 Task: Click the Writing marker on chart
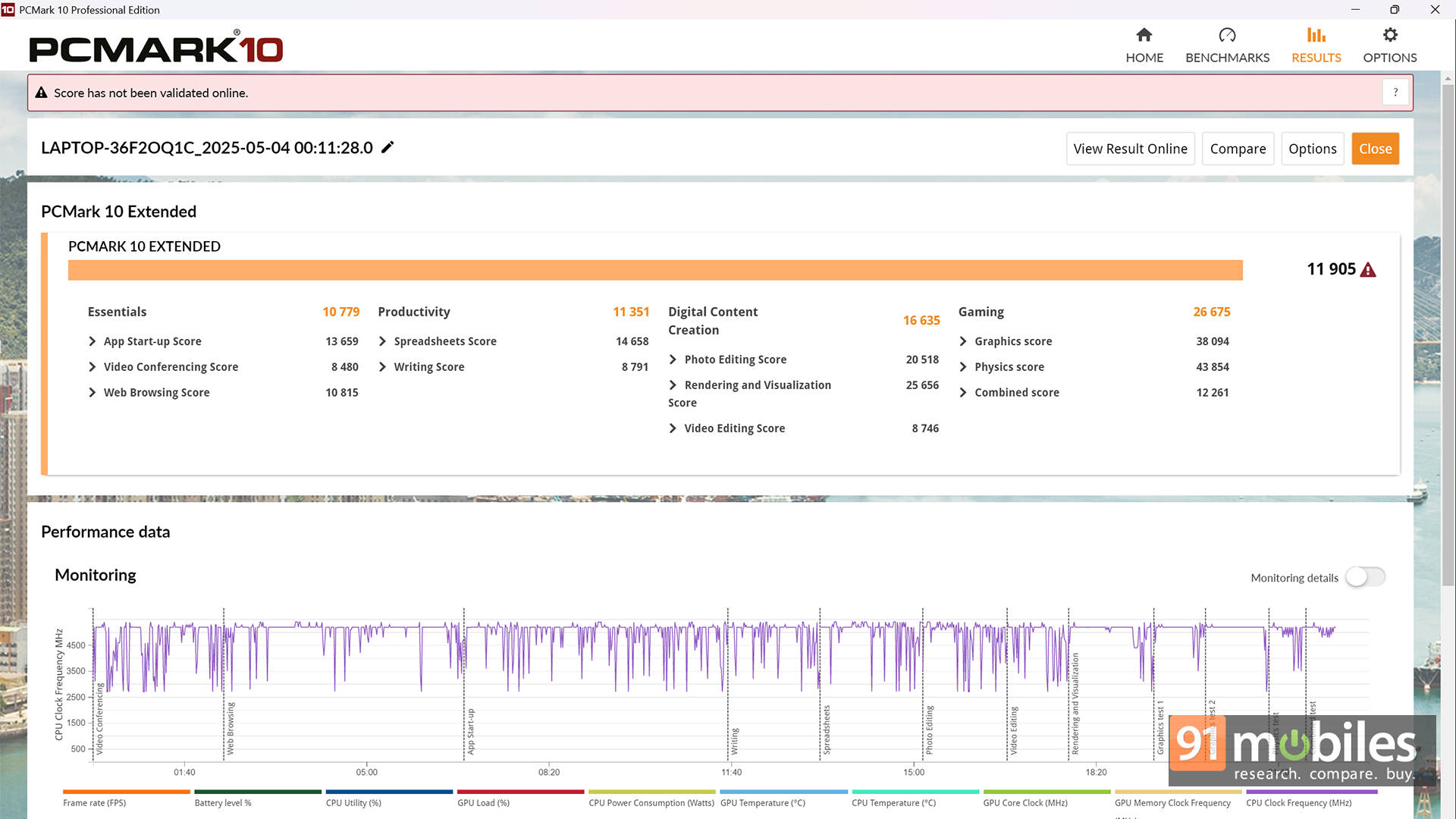click(x=734, y=741)
